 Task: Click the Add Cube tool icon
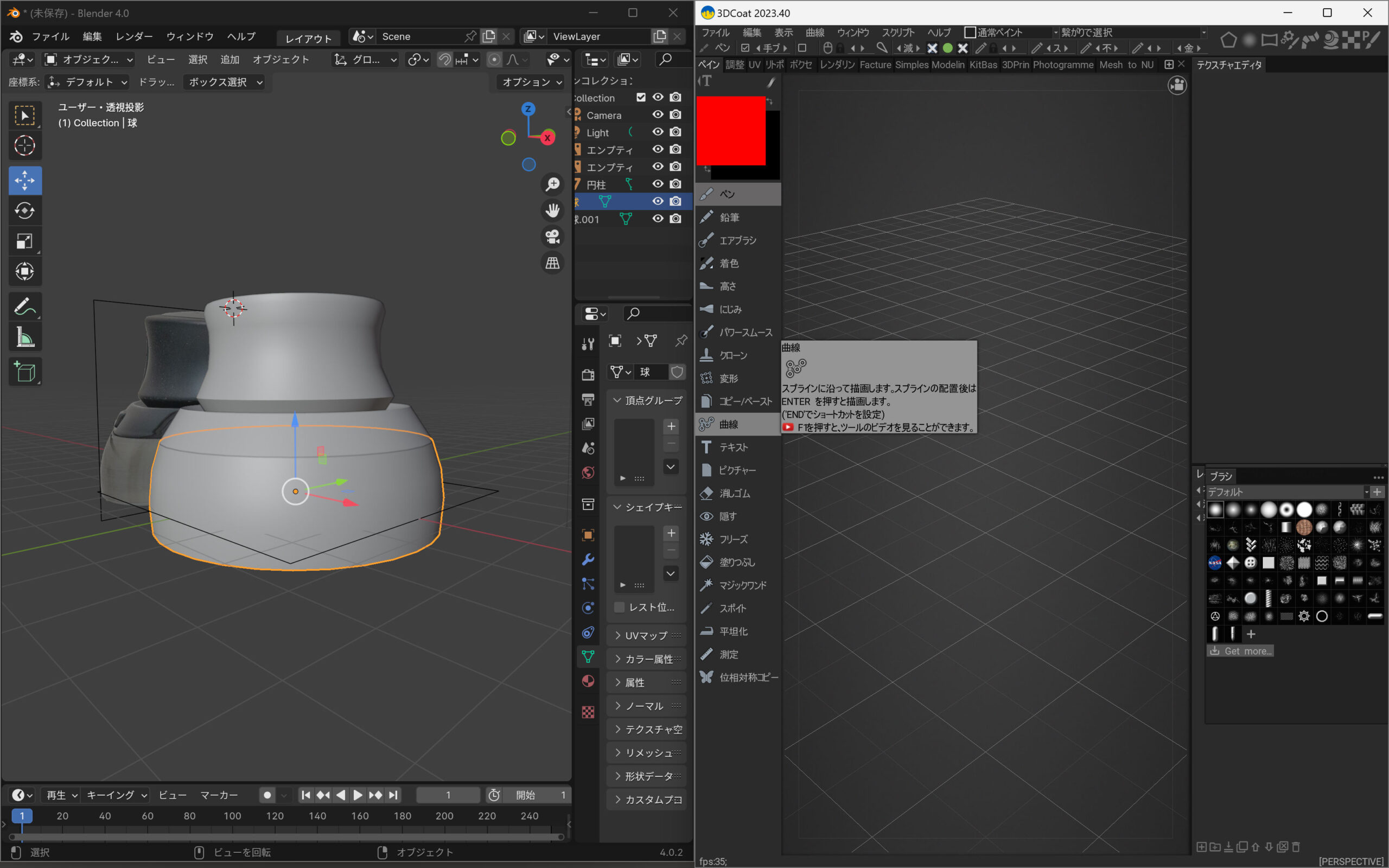(x=24, y=372)
